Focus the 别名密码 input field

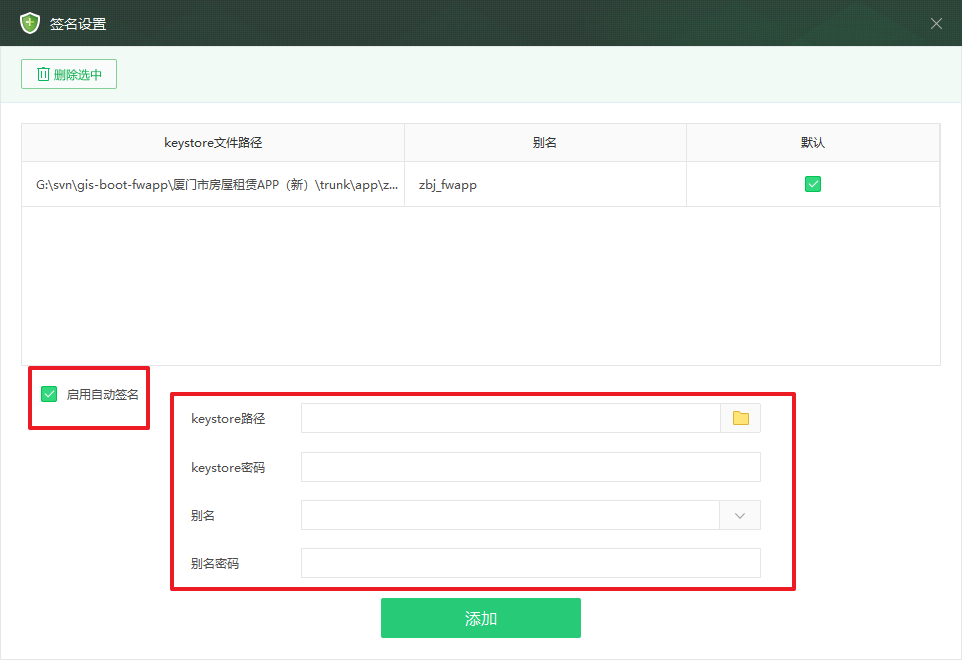pos(530,563)
